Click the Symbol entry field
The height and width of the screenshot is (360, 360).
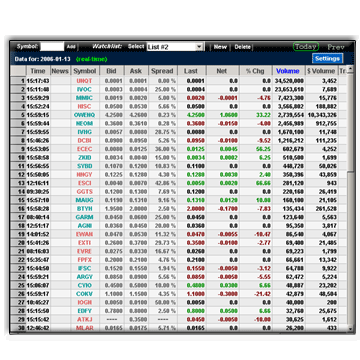(52, 47)
